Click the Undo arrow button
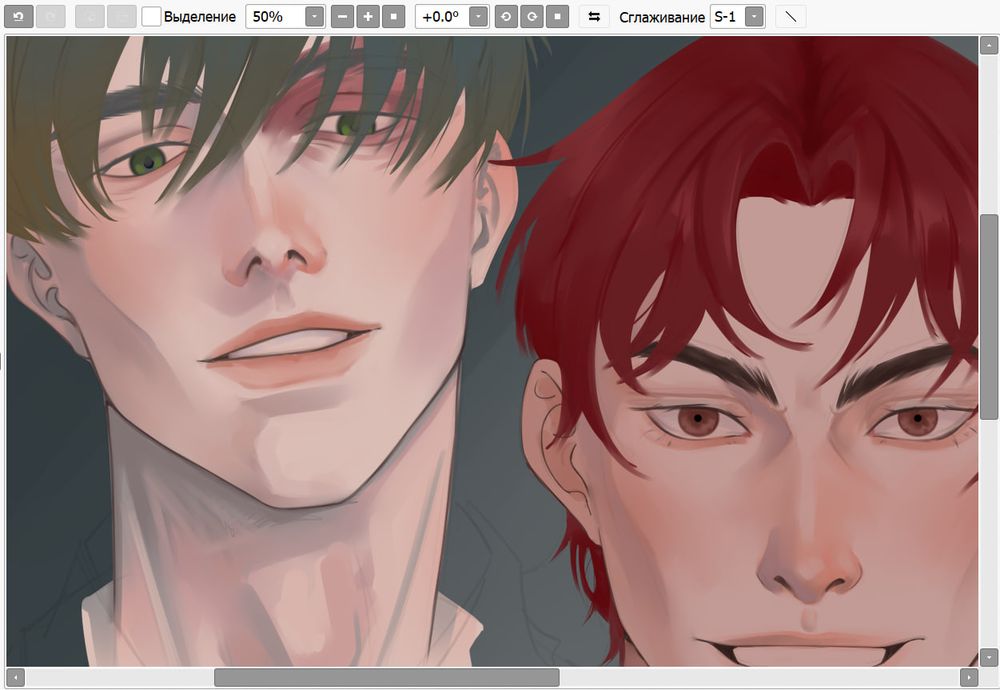Image resolution: width=1000 pixels, height=690 pixels. (x=18, y=17)
